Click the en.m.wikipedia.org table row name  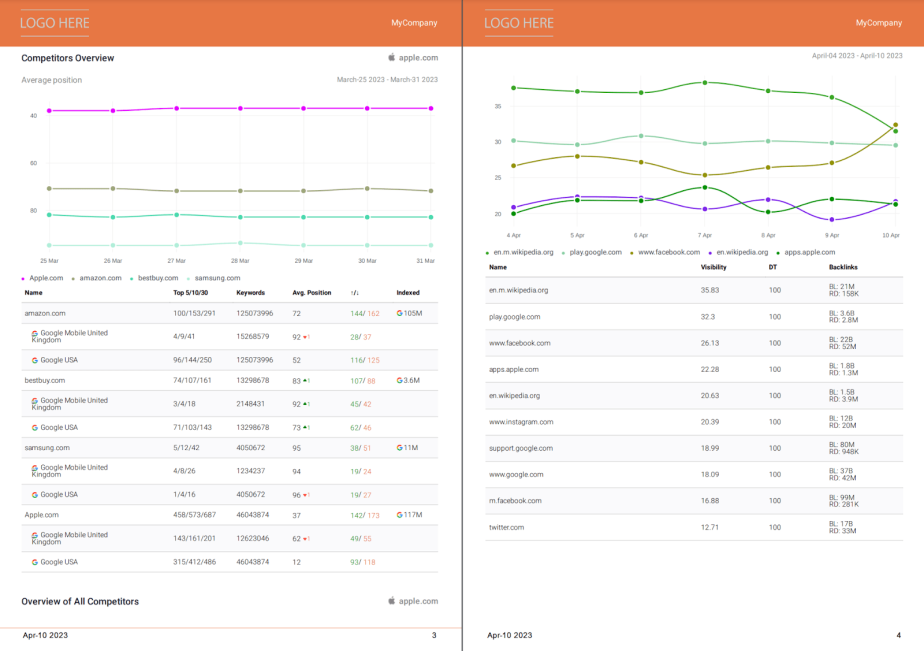[x=519, y=290]
